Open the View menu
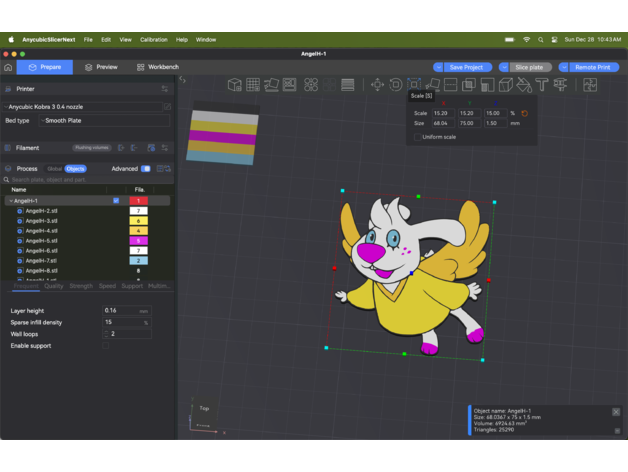This screenshot has height=472, width=628. point(125,40)
